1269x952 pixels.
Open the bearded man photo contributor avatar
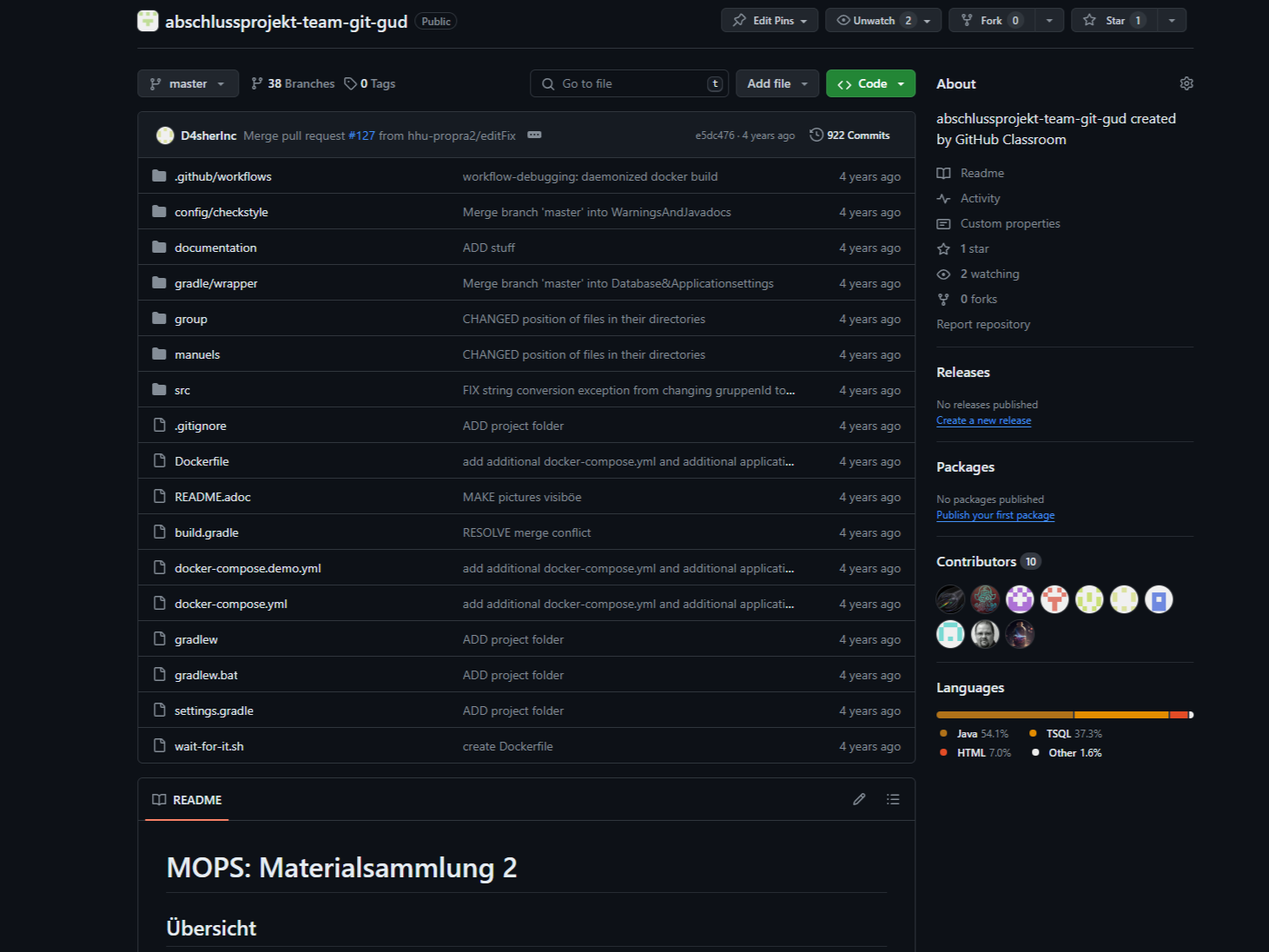click(x=985, y=634)
